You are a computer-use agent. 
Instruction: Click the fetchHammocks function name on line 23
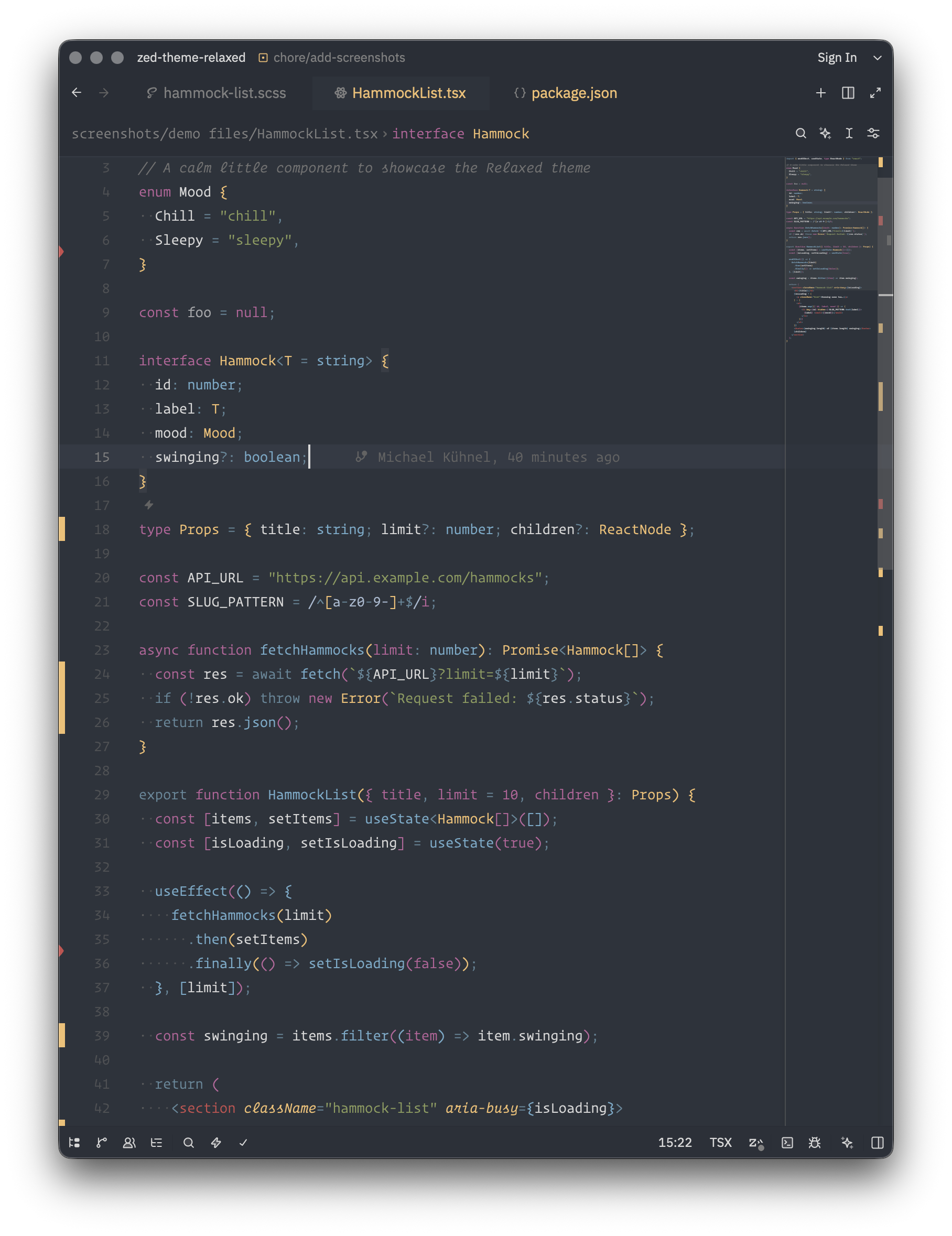click(x=312, y=649)
